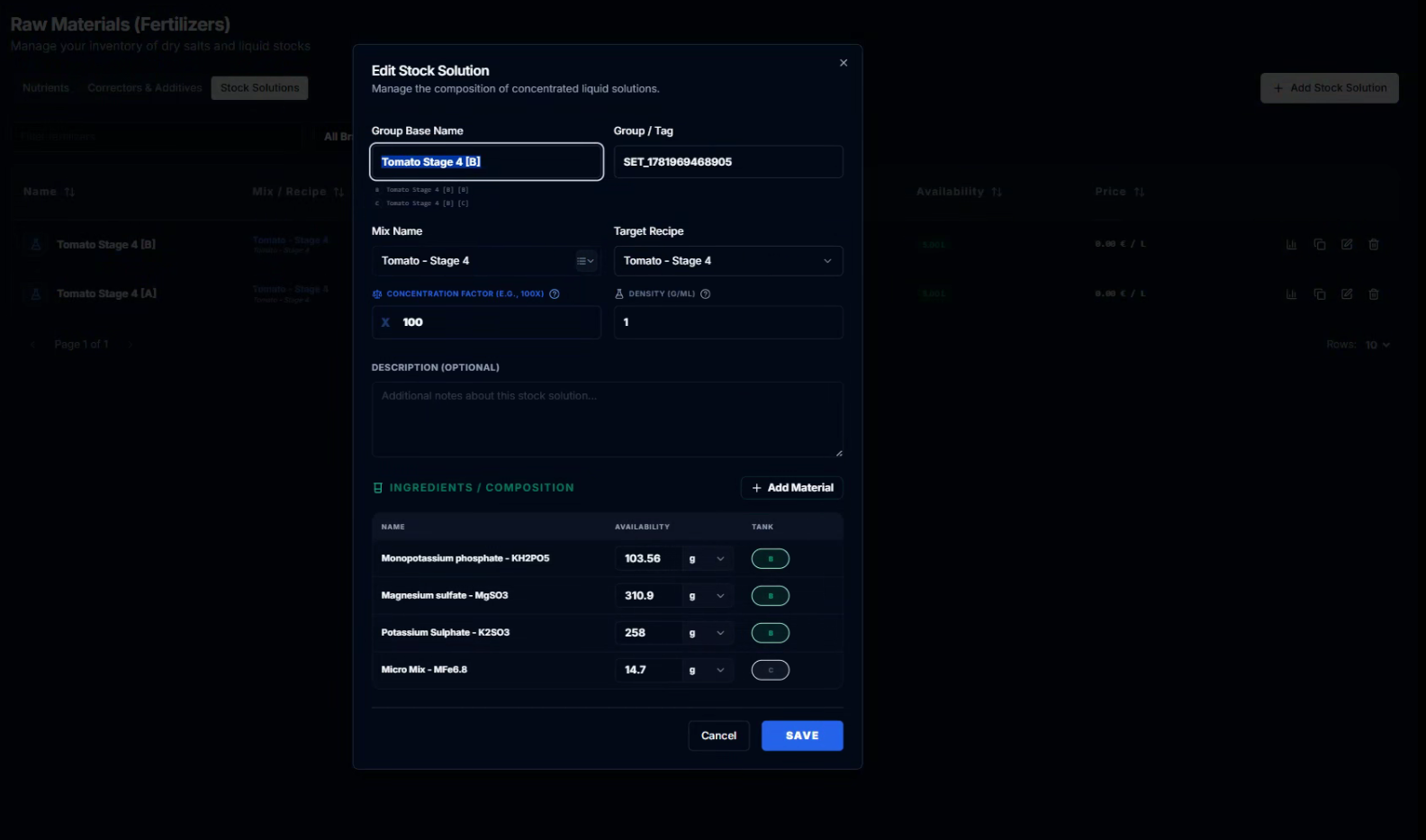Edit the 14.7 Micro Mix amount
This screenshot has width=1426, height=840.
click(648, 670)
